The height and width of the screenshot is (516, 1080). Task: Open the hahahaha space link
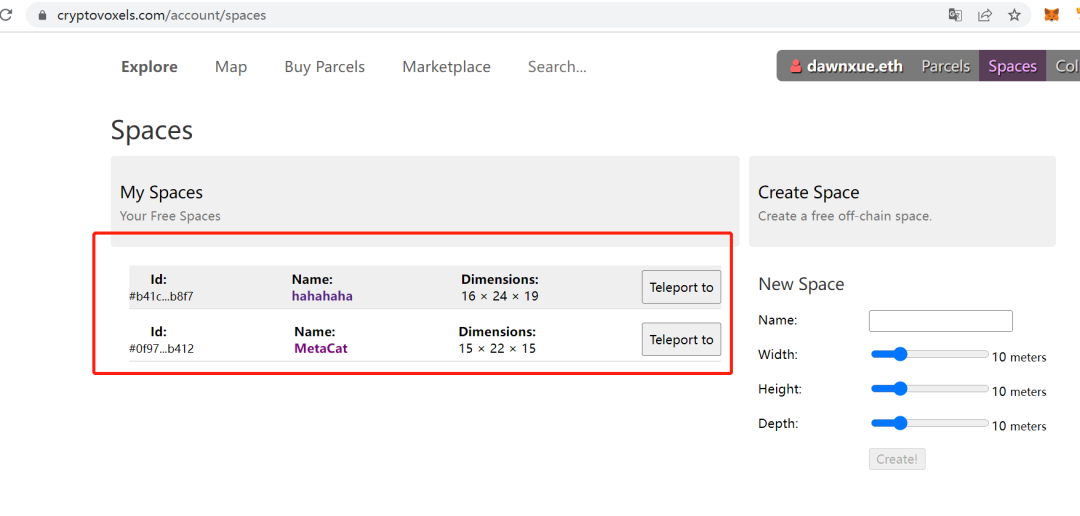tap(322, 296)
